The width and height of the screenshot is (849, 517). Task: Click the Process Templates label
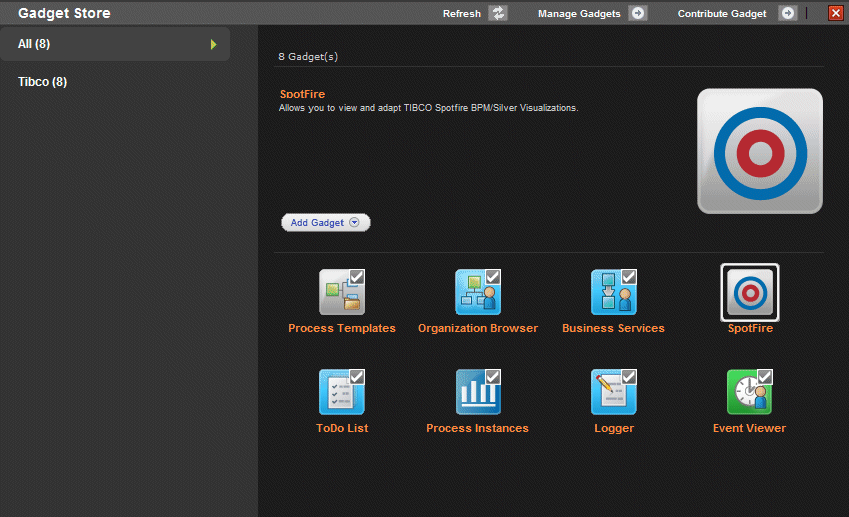[342, 328]
